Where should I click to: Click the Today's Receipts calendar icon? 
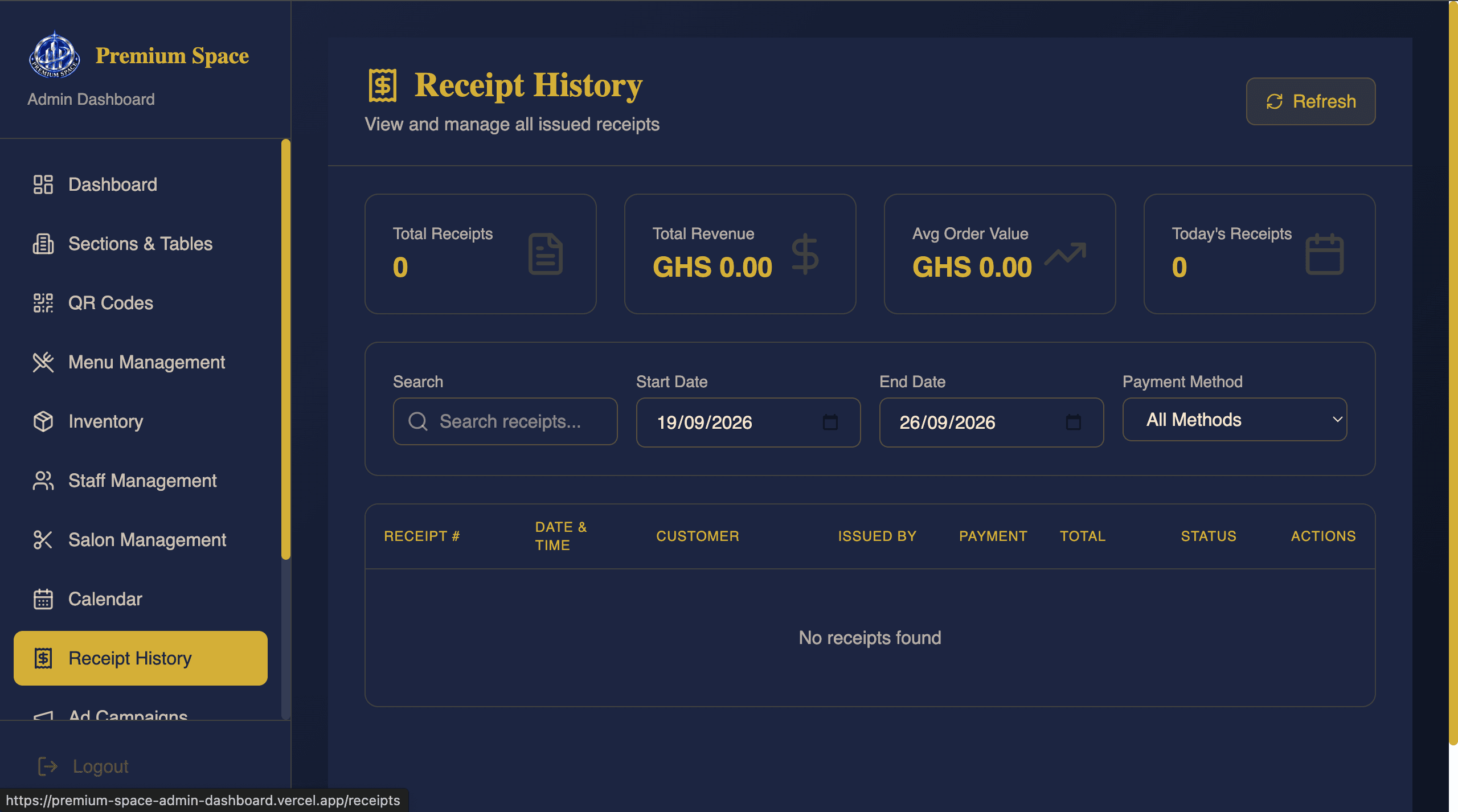[x=1325, y=254]
